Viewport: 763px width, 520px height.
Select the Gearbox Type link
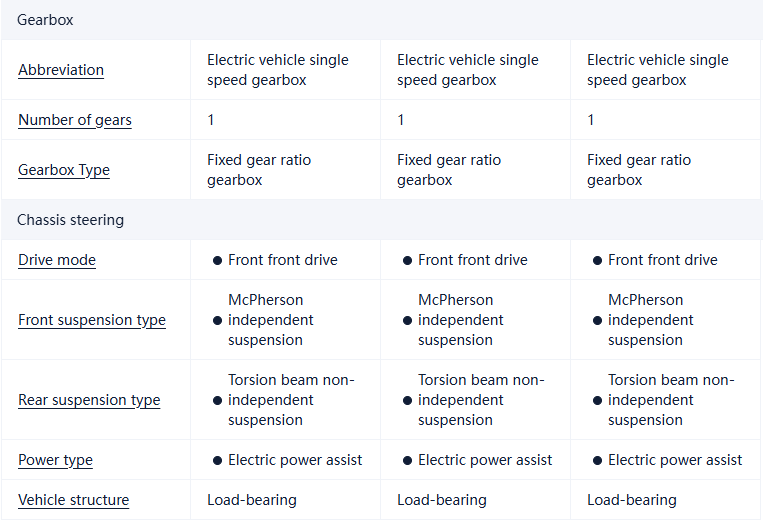pos(64,170)
